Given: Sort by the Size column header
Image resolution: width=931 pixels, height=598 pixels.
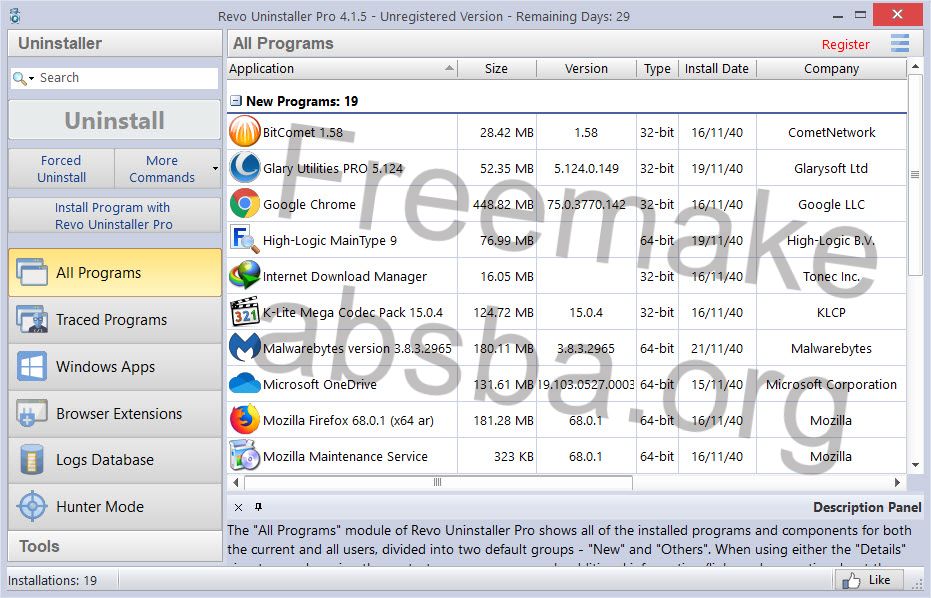Looking at the screenshot, I should (x=496, y=69).
